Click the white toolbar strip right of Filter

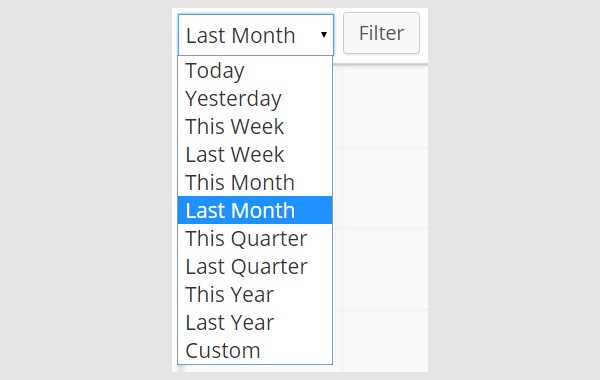pyautogui.click(x=424, y=36)
